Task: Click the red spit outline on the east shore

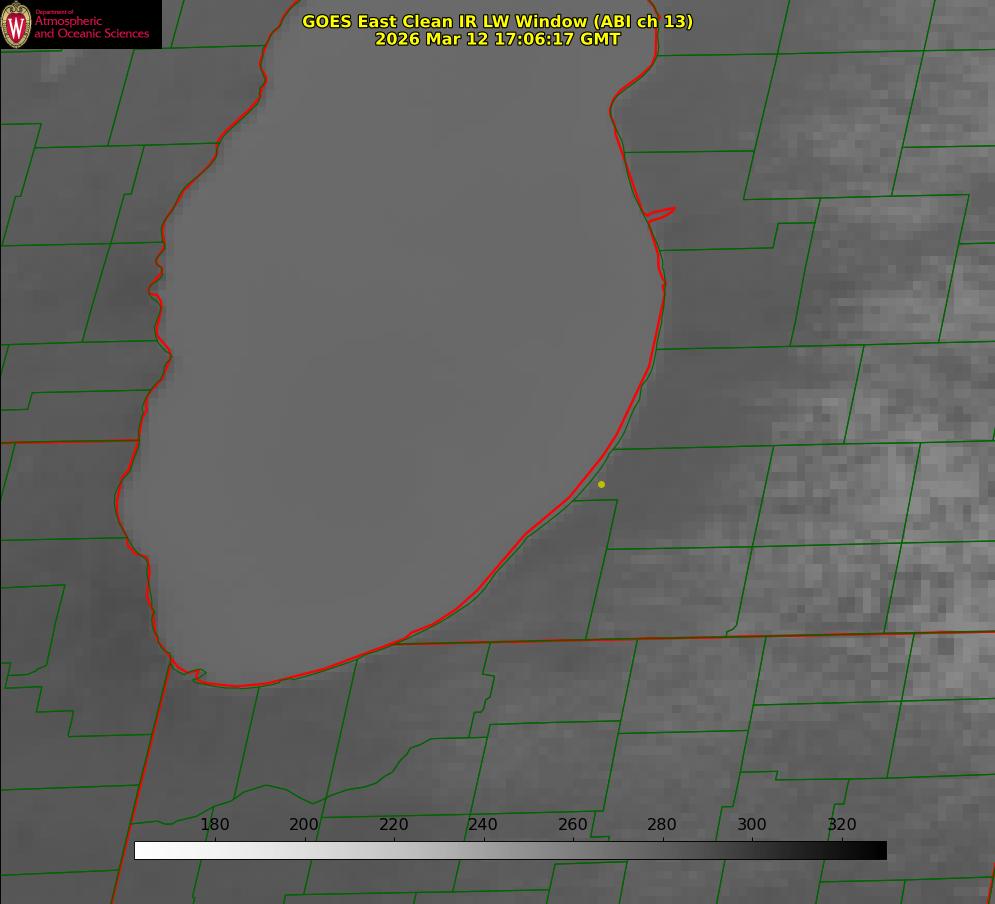Action: coord(662,212)
